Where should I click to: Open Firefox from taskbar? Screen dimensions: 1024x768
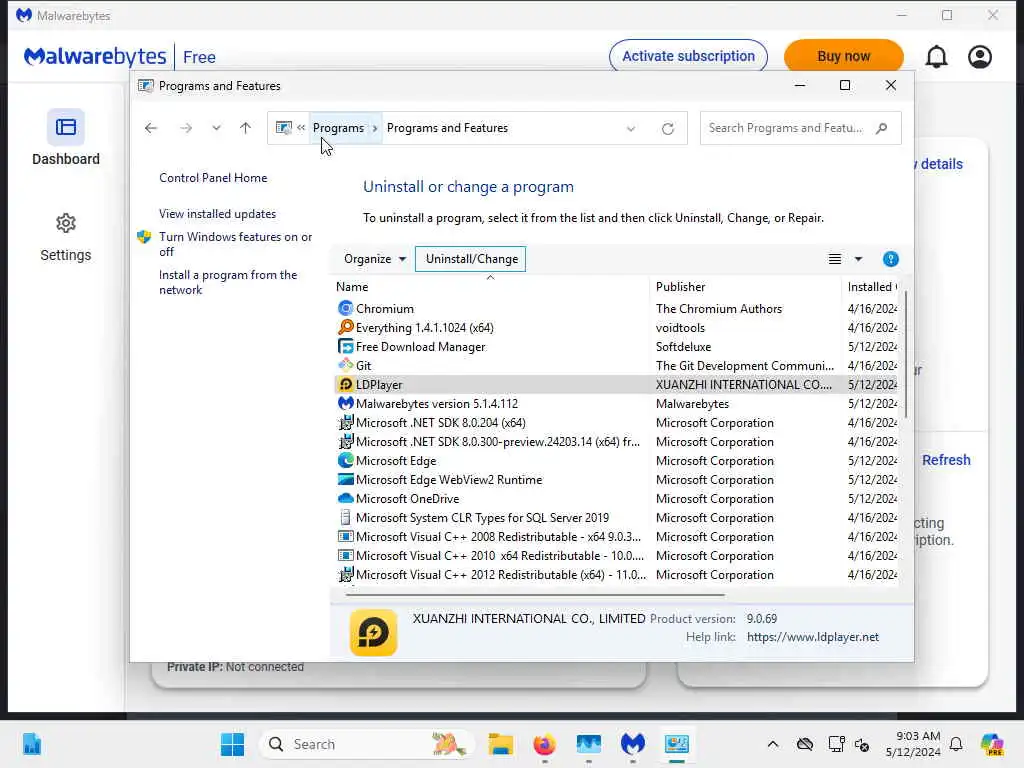point(544,744)
